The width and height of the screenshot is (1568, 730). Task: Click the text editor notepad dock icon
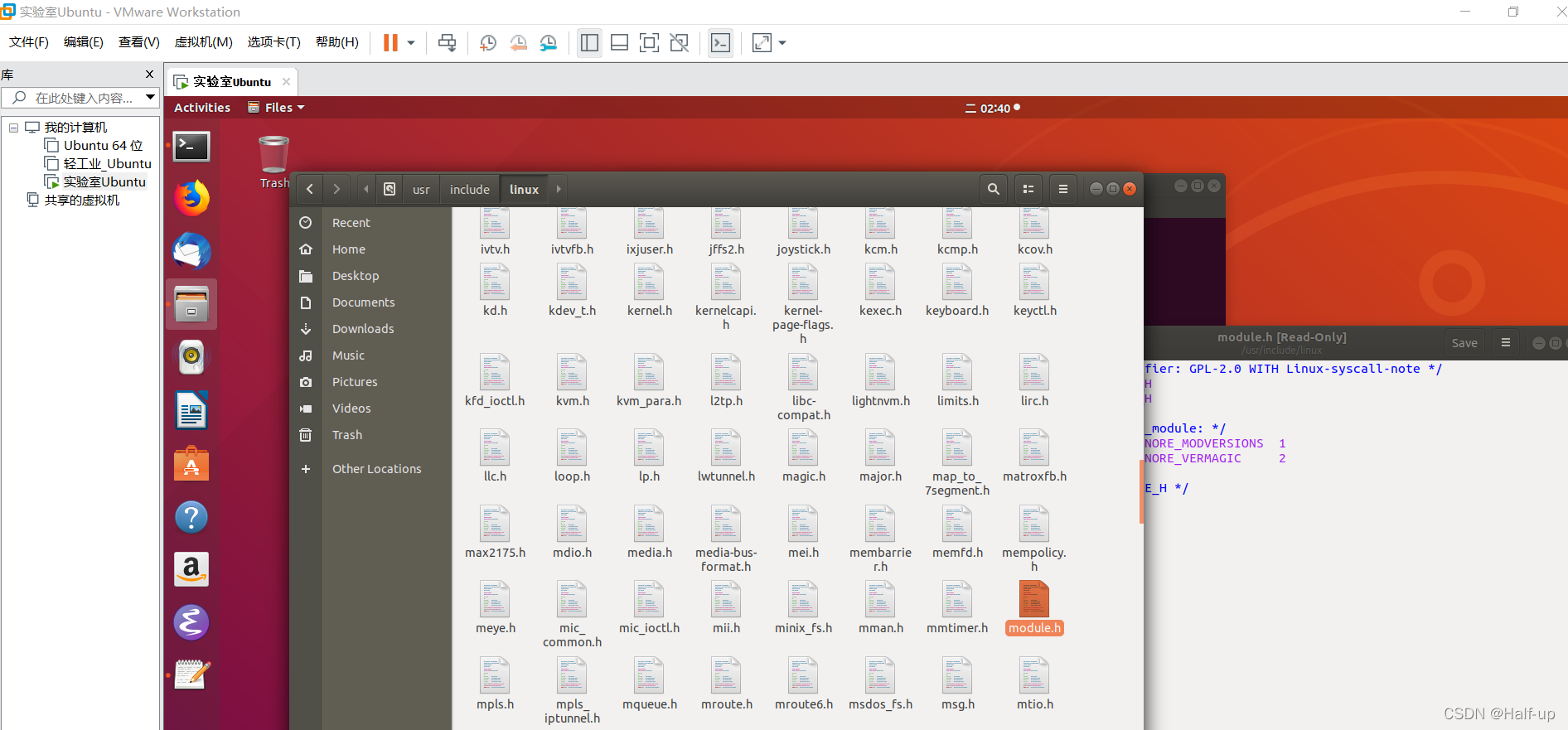point(191,675)
